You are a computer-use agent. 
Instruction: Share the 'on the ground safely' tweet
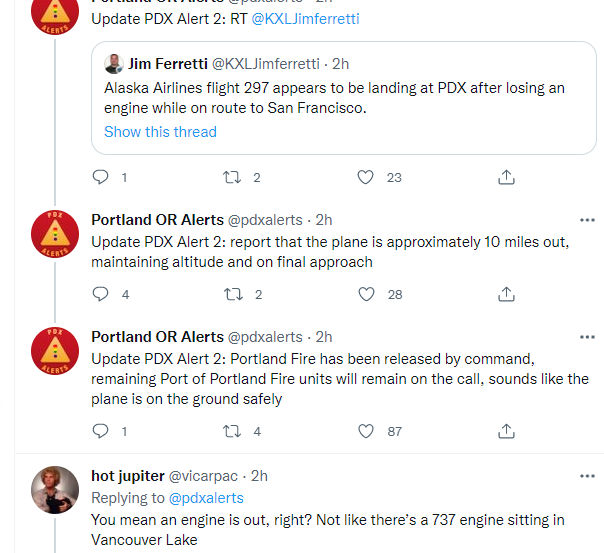[x=506, y=431]
